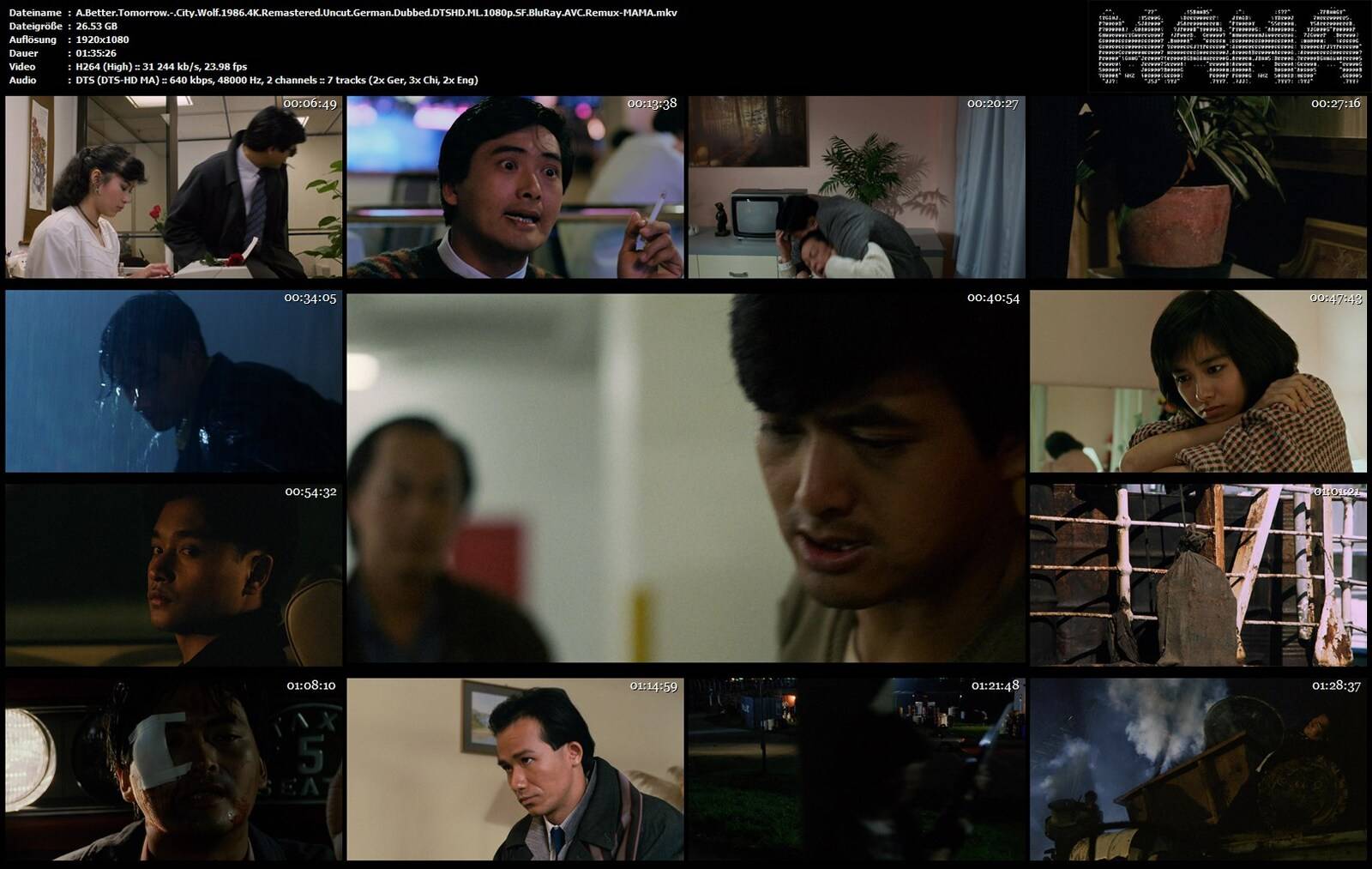Image resolution: width=1372 pixels, height=869 pixels.
Task: Click the Dateigröße label
Action: click(35, 27)
